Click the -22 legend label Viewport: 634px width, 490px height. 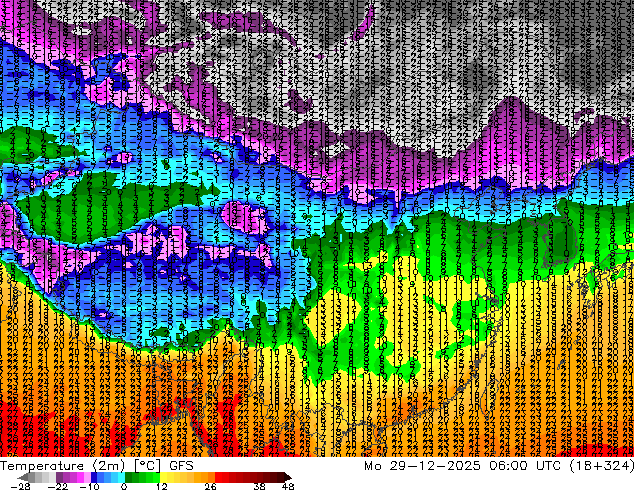(58, 486)
